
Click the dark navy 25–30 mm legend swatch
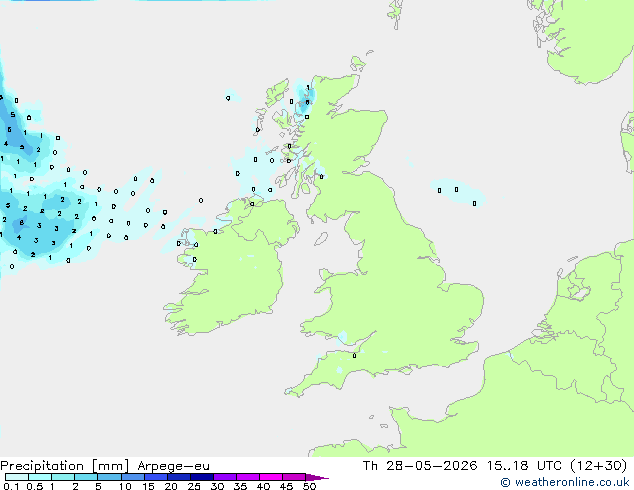pyautogui.click(x=202, y=477)
